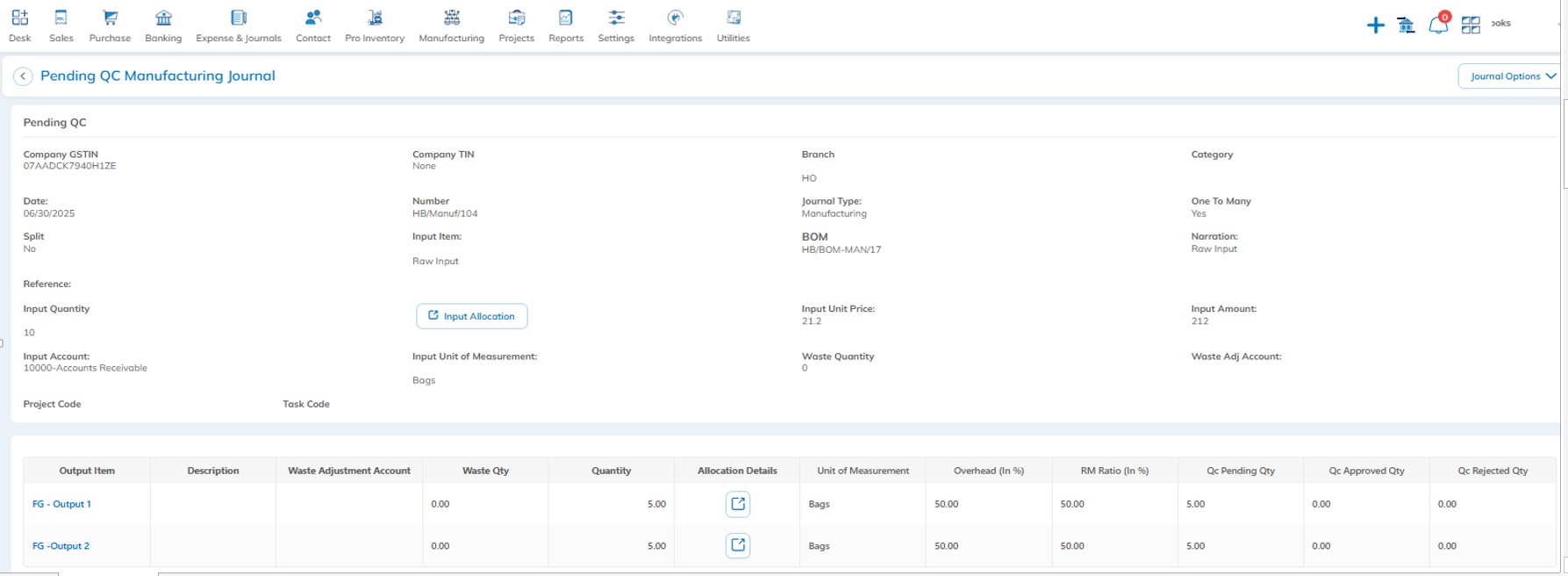Open allocation details for FG - Output 1
1568x576 pixels.
click(x=738, y=504)
